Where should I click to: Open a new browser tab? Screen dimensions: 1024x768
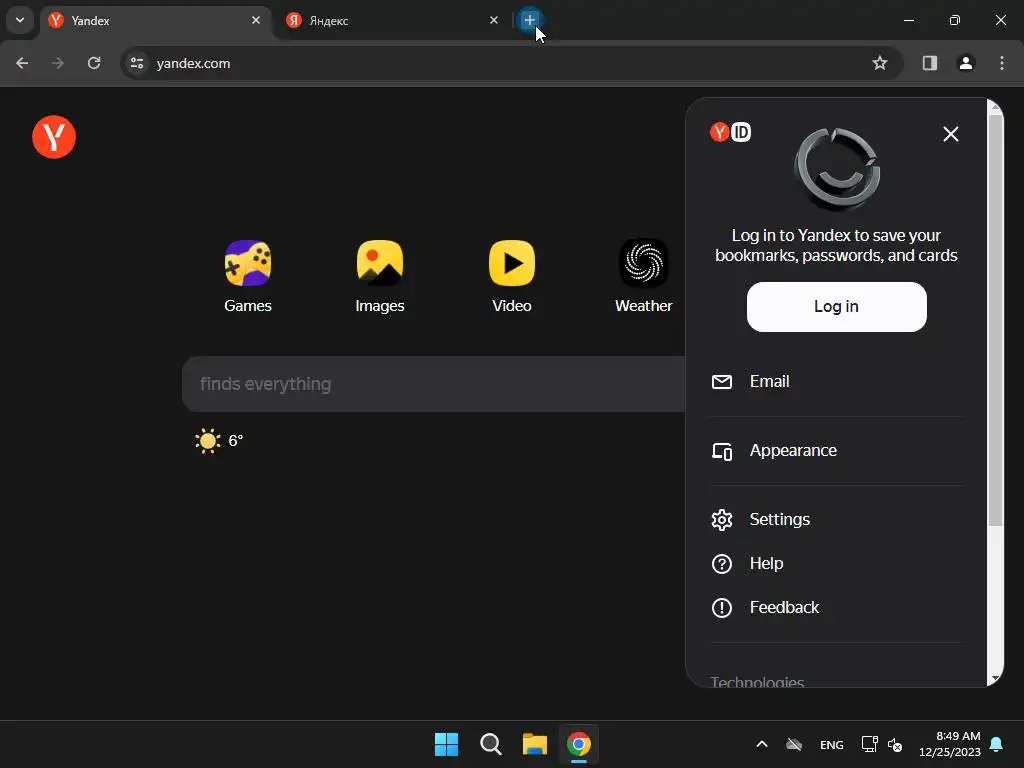[x=530, y=20]
